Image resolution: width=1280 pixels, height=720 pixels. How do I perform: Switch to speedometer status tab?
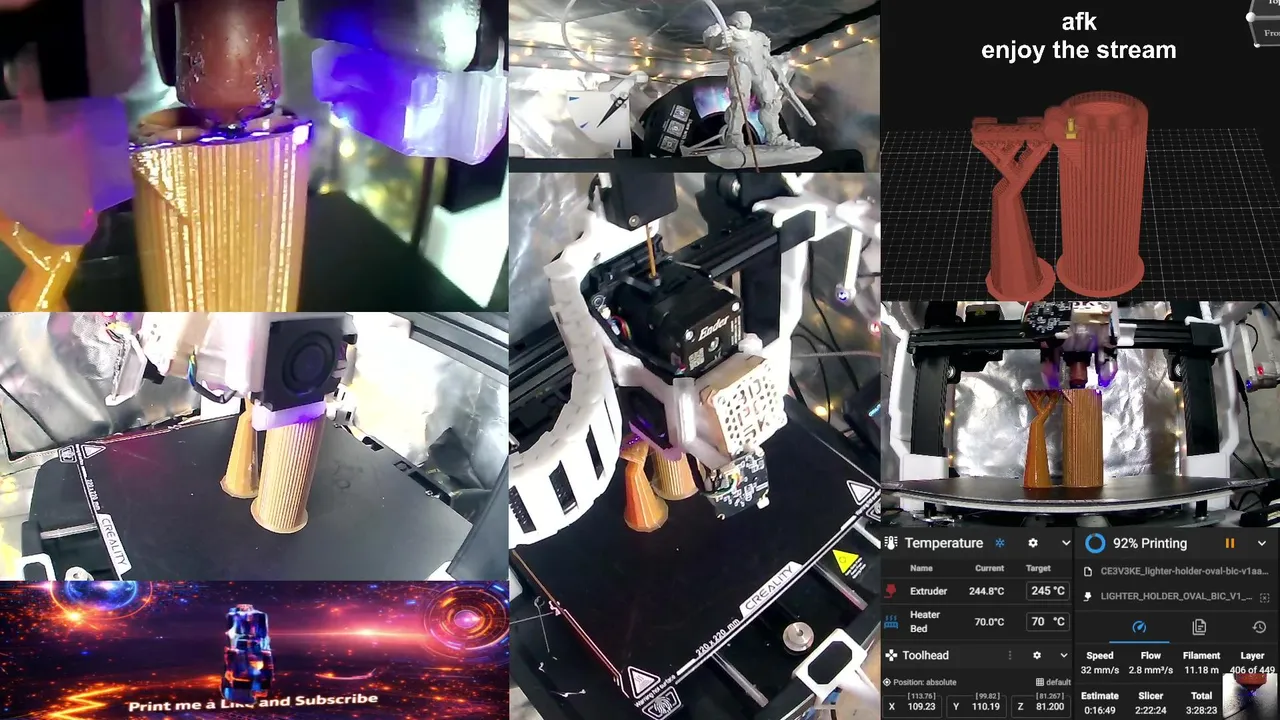pyautogui.click(x=1139, y=627)
